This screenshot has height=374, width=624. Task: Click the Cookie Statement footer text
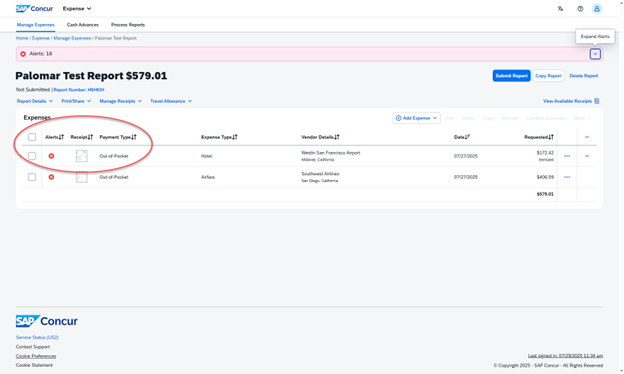click(34, 365)
